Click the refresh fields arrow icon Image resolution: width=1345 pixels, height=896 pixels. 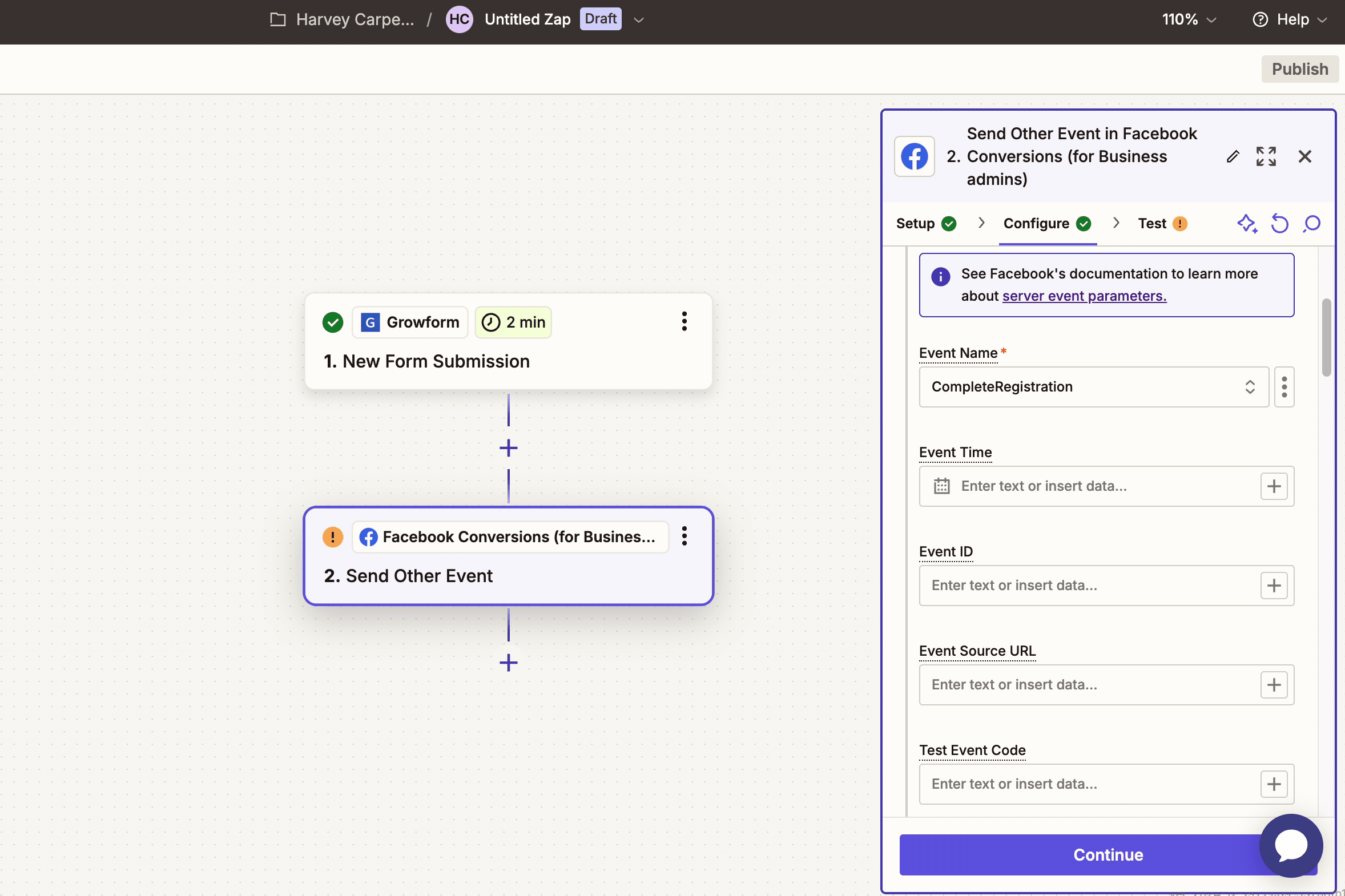click(1279, 223)
